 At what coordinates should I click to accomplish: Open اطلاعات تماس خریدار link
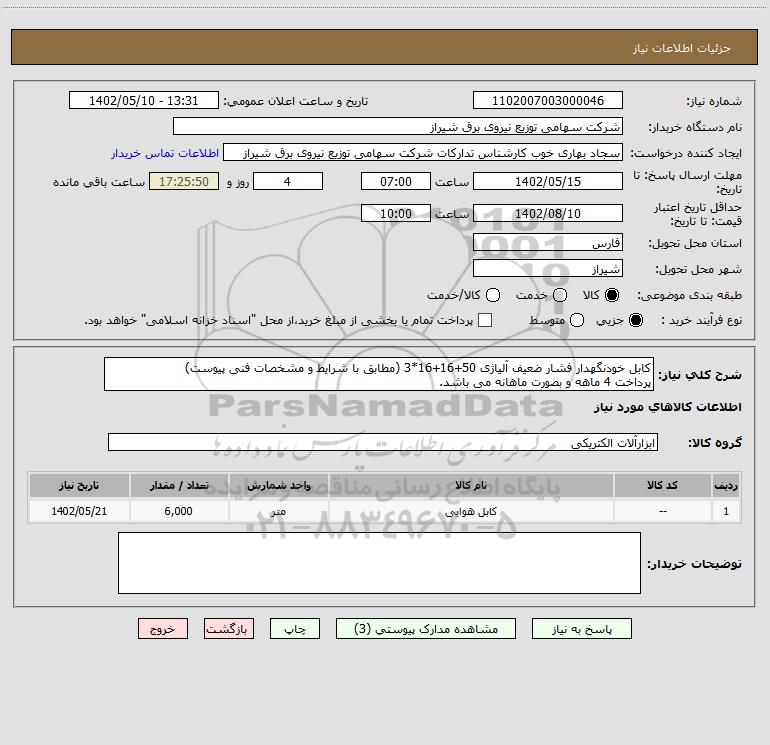coord(165,153)
